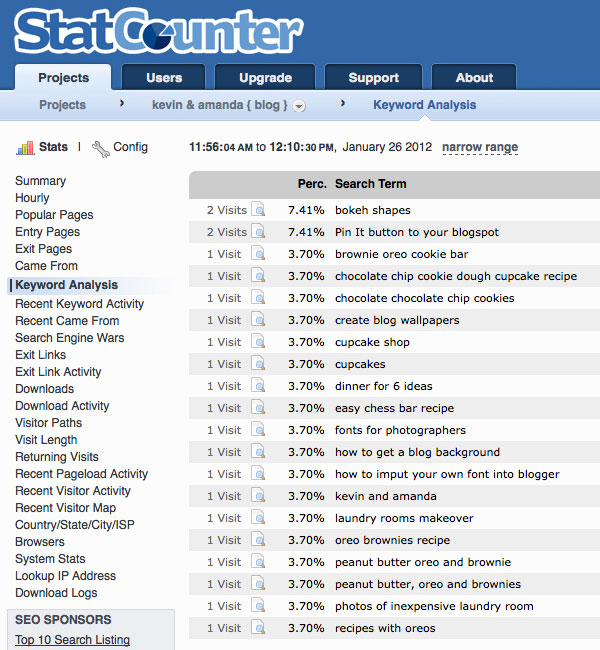Open Hourly stats in sidebar
The width and height of the screenshot is (600, 650).
click(x=32, y=198)
